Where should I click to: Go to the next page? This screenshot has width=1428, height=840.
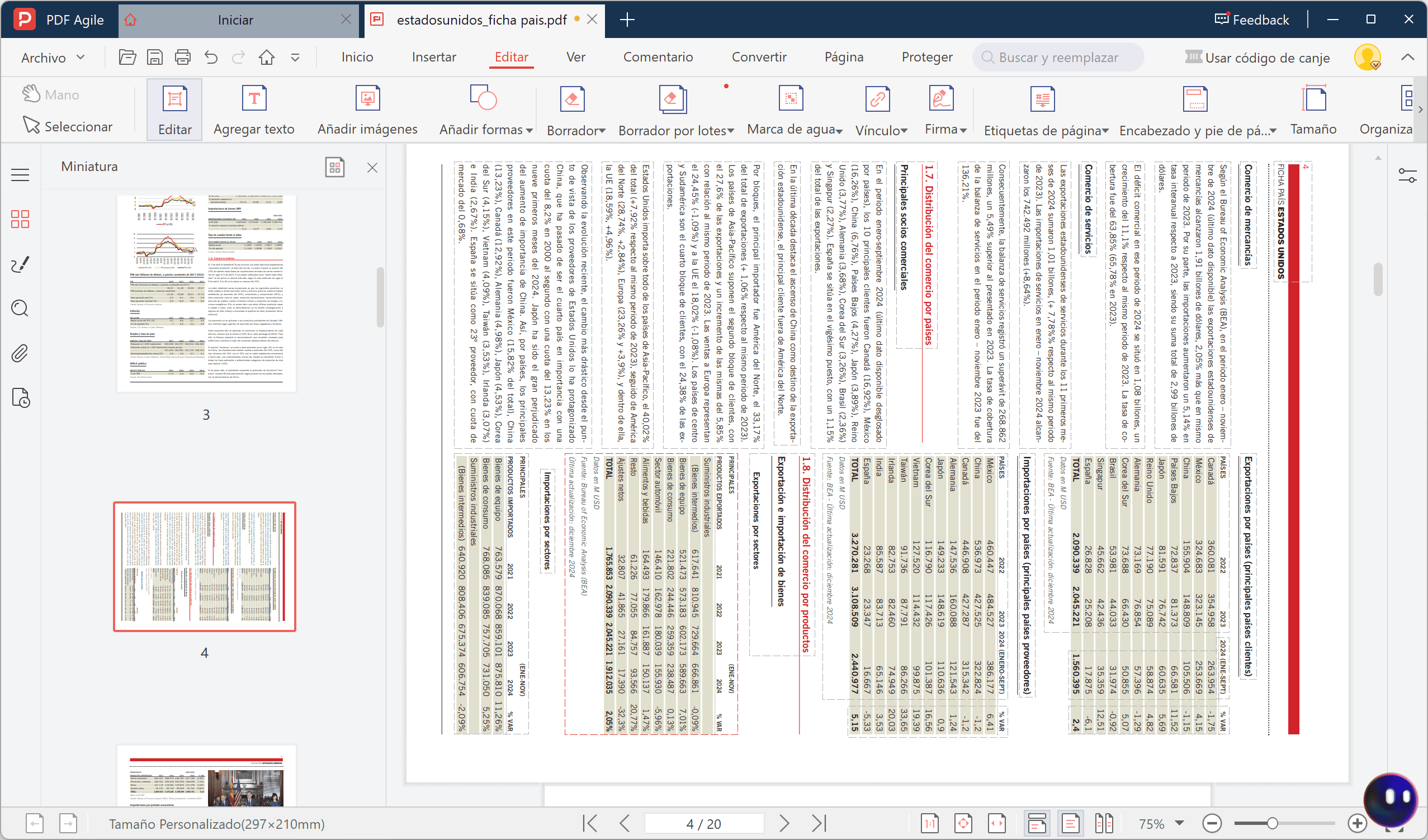coord(784,823)
